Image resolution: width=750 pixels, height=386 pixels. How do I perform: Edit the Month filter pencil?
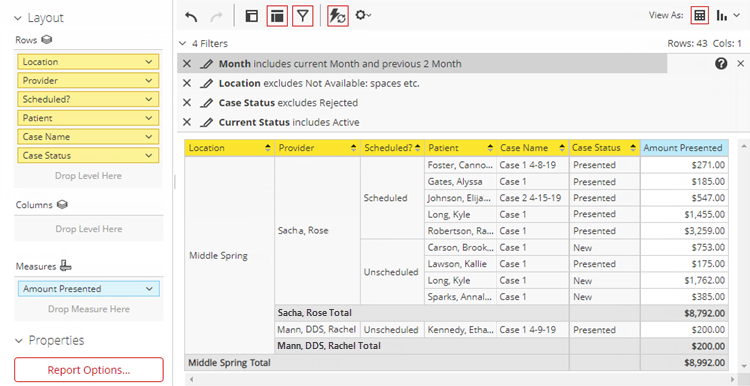coord(206,64)
